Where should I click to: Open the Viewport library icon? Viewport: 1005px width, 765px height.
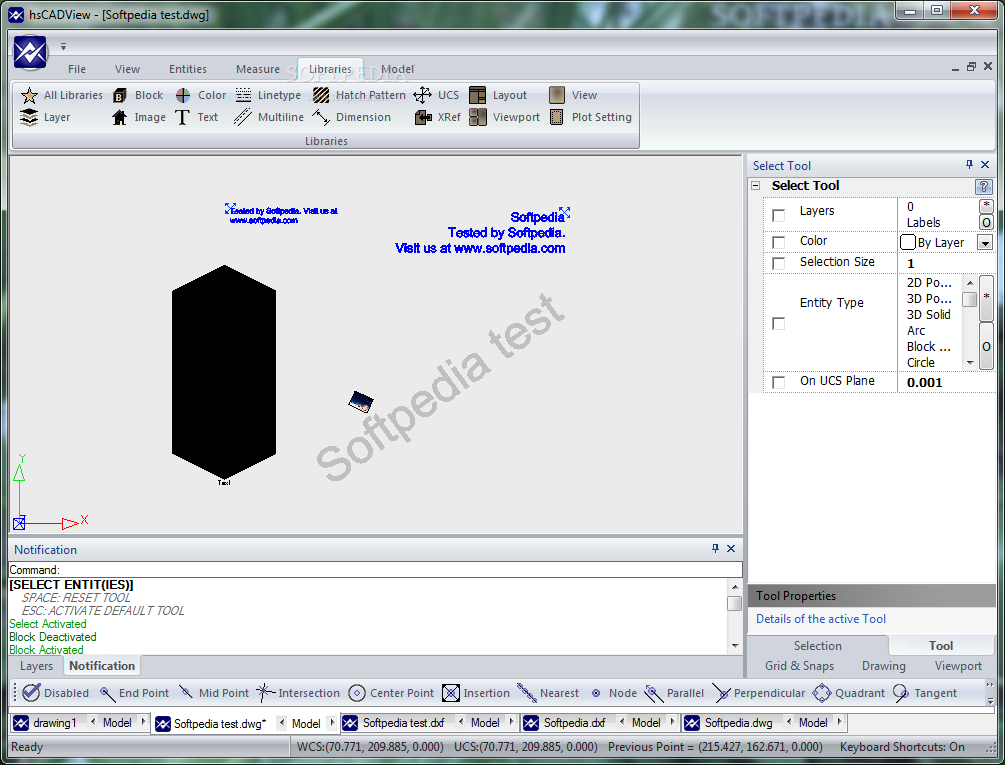[x=478, y=117]
